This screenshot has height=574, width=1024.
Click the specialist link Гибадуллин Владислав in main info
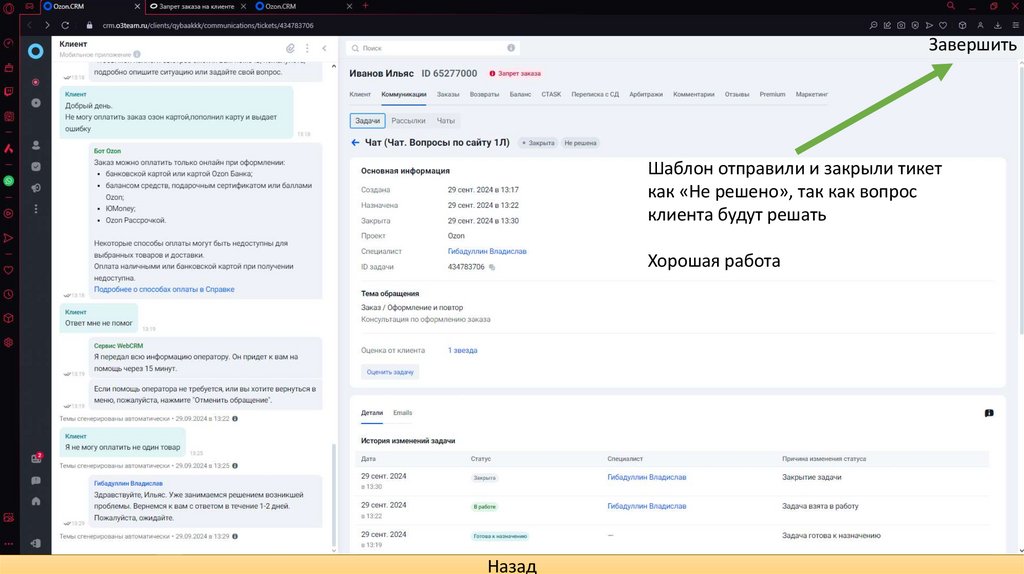[487, 251]
